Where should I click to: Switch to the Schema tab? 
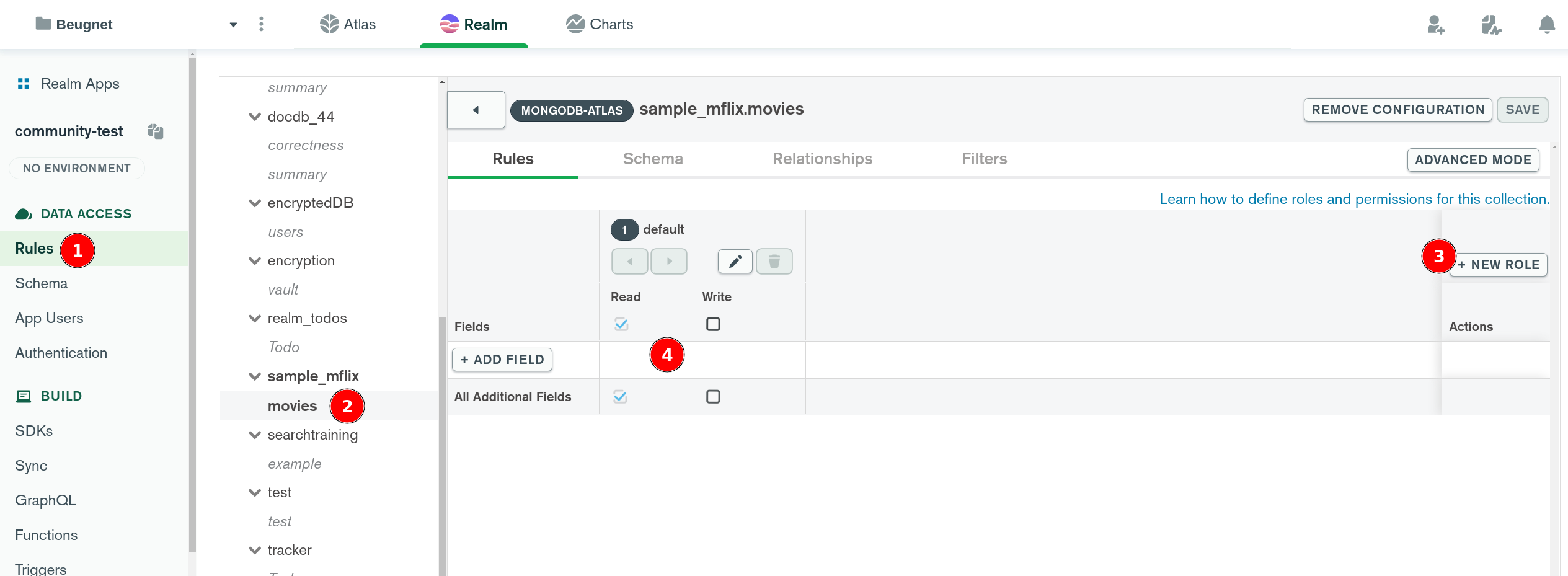[652, 159]
